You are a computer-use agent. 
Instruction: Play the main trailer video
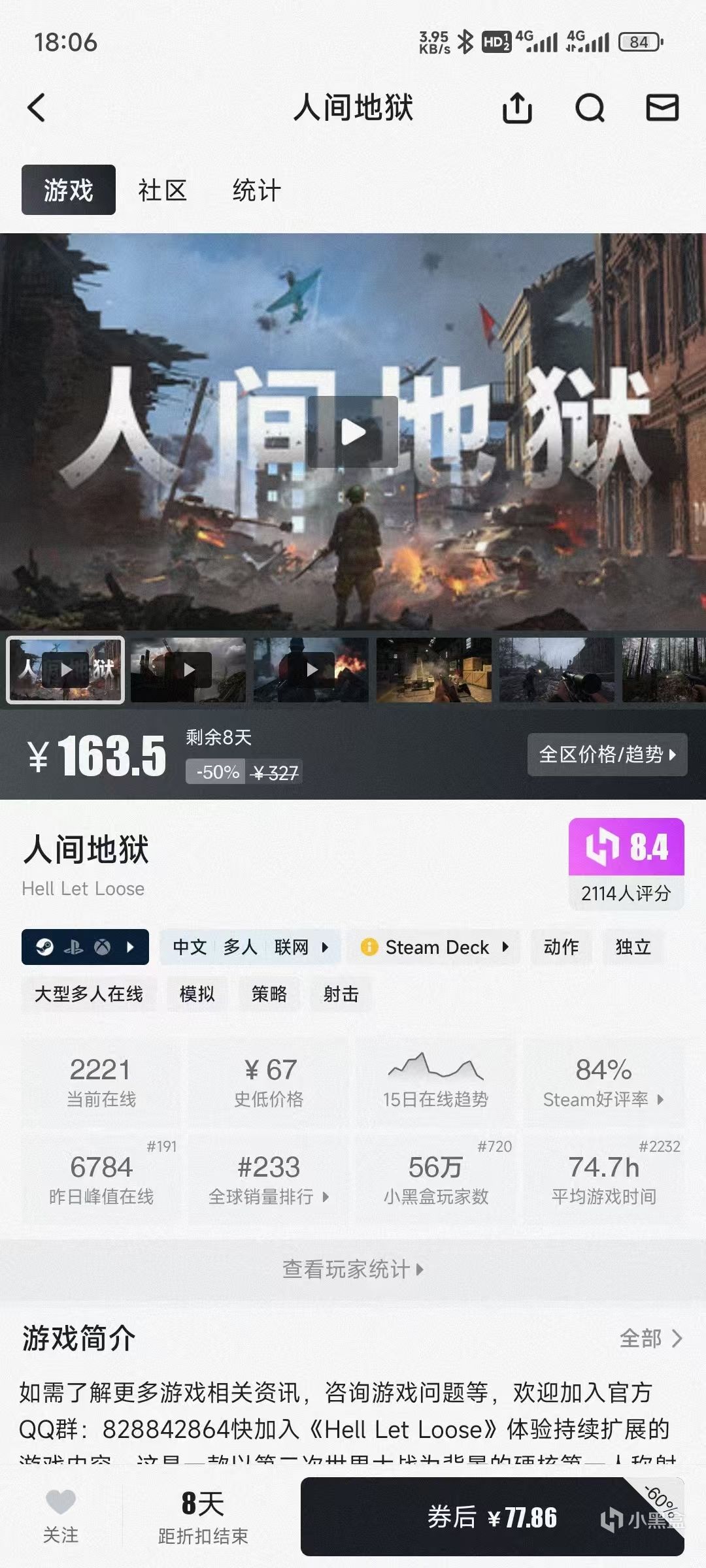(x=353, y=432)
